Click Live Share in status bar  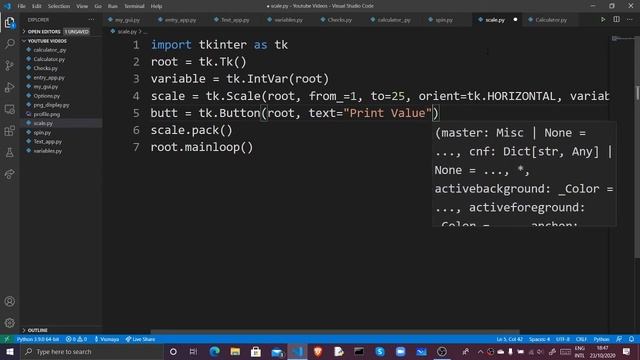(x=140, y=339)
